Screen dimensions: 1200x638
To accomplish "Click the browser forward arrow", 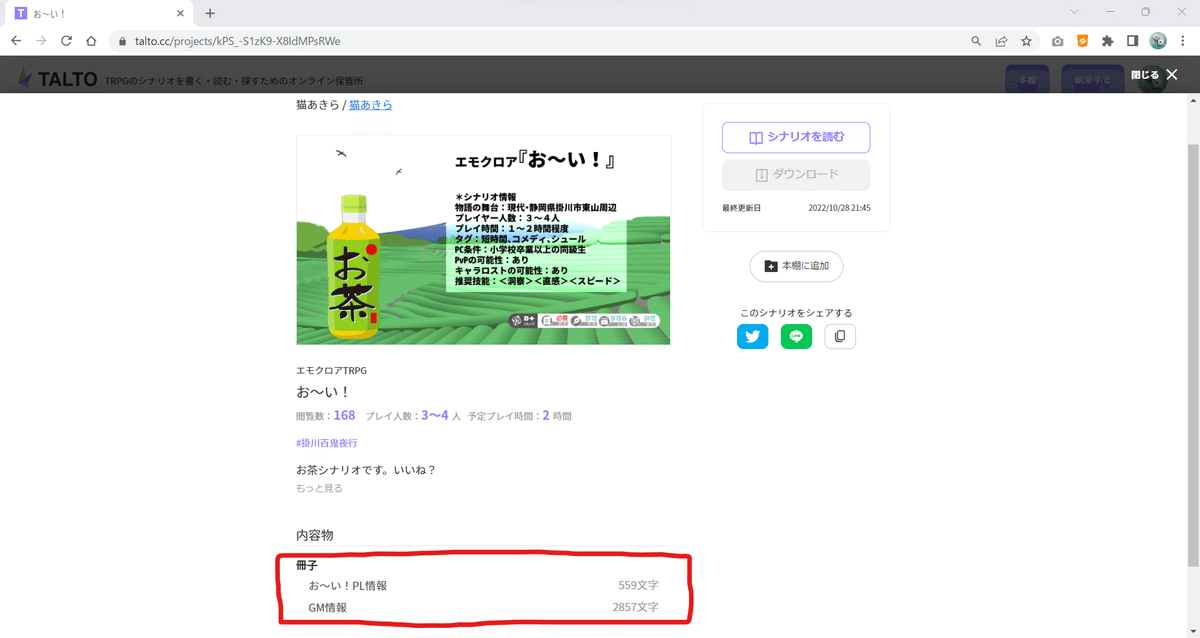I will (41, 41).
